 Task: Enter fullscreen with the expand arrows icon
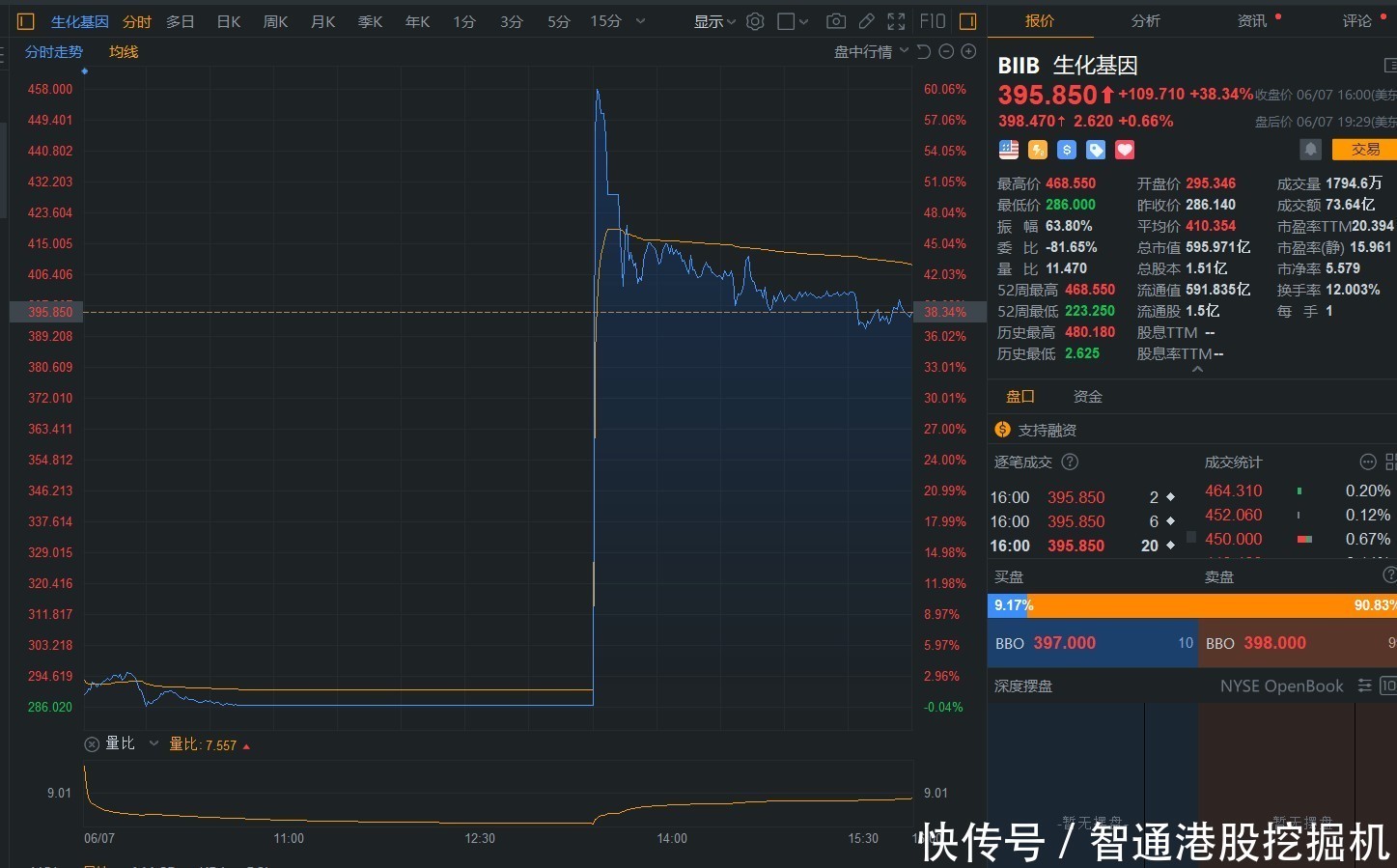click(x=896, y=21)
